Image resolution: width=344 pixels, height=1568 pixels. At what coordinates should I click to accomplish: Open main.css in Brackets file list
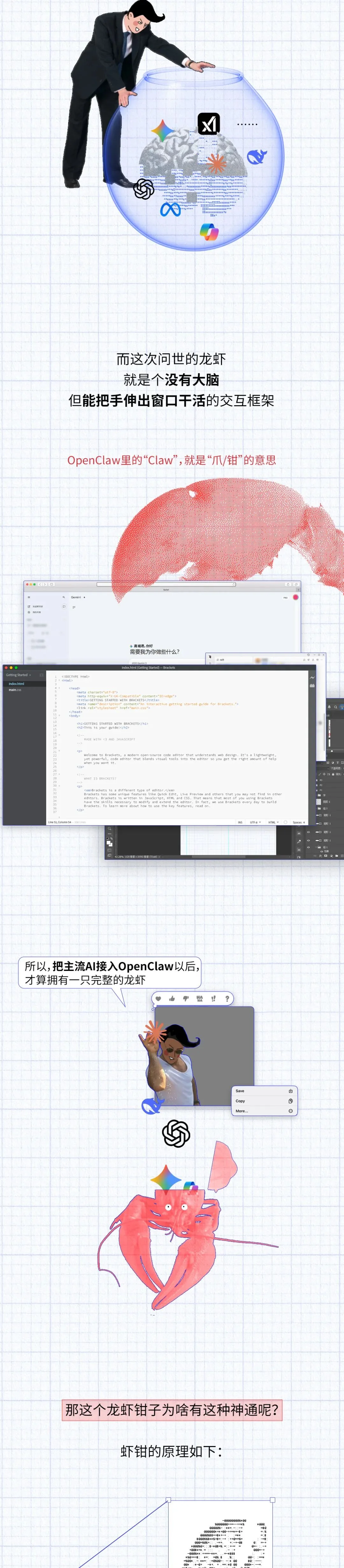[x=15, y=690]
